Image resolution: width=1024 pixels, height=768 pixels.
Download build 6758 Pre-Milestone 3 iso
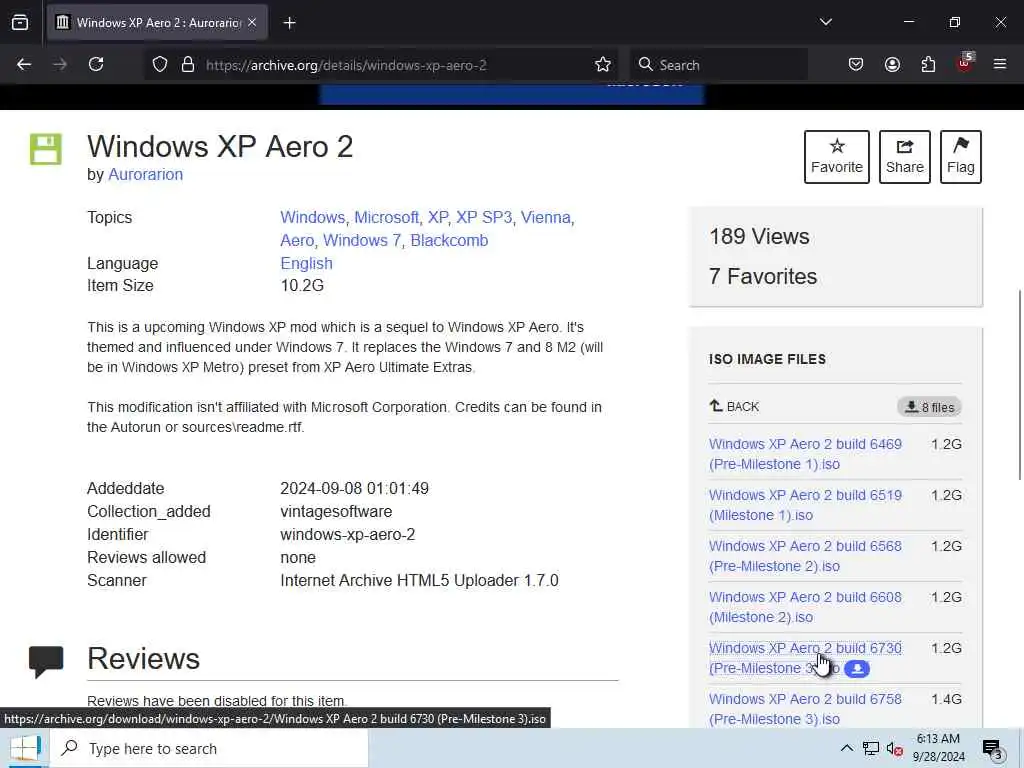pyautogui.click(x=805, y=709)
